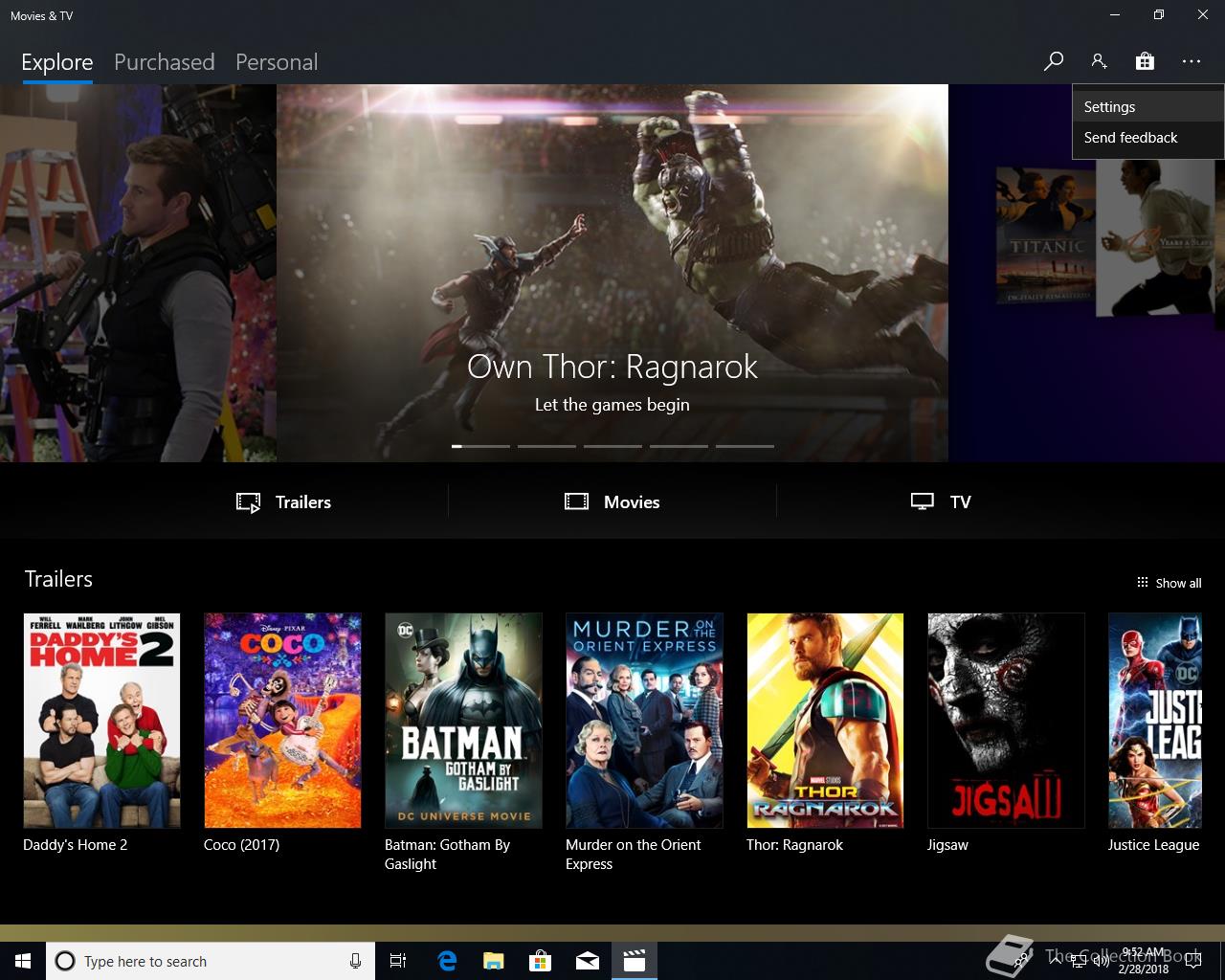
Task: Choose Settings from the dropdown menu
Action: pyautogui.click(x=1147, y=107)
